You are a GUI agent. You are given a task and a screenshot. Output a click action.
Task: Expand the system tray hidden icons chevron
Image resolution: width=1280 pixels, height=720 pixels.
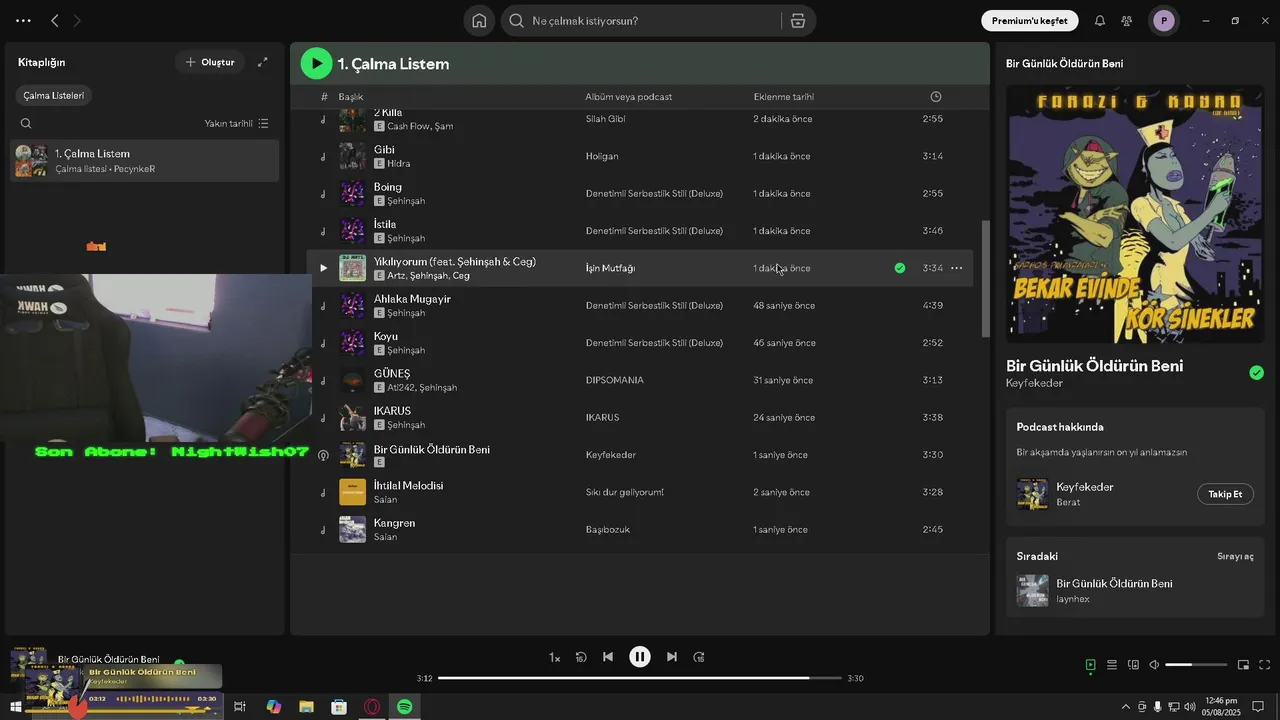click(x=1125, y=707)
